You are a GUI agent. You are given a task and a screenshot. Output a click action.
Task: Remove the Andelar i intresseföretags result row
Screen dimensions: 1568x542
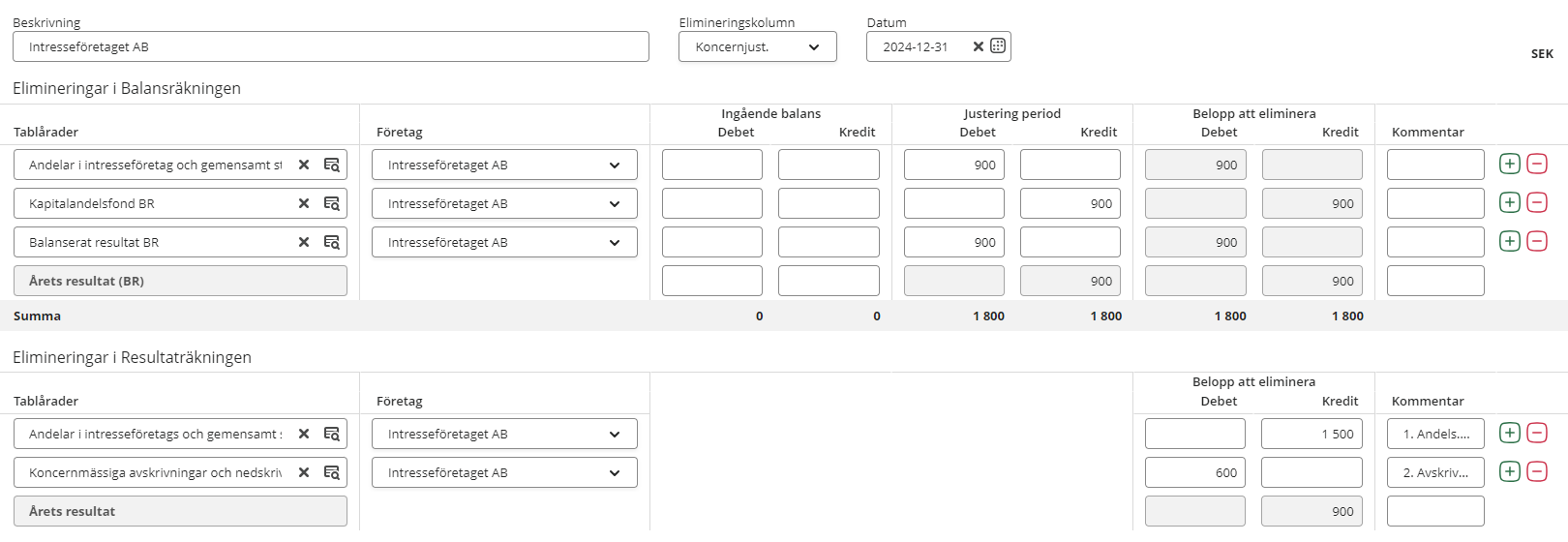click(x=1537, y=433)
